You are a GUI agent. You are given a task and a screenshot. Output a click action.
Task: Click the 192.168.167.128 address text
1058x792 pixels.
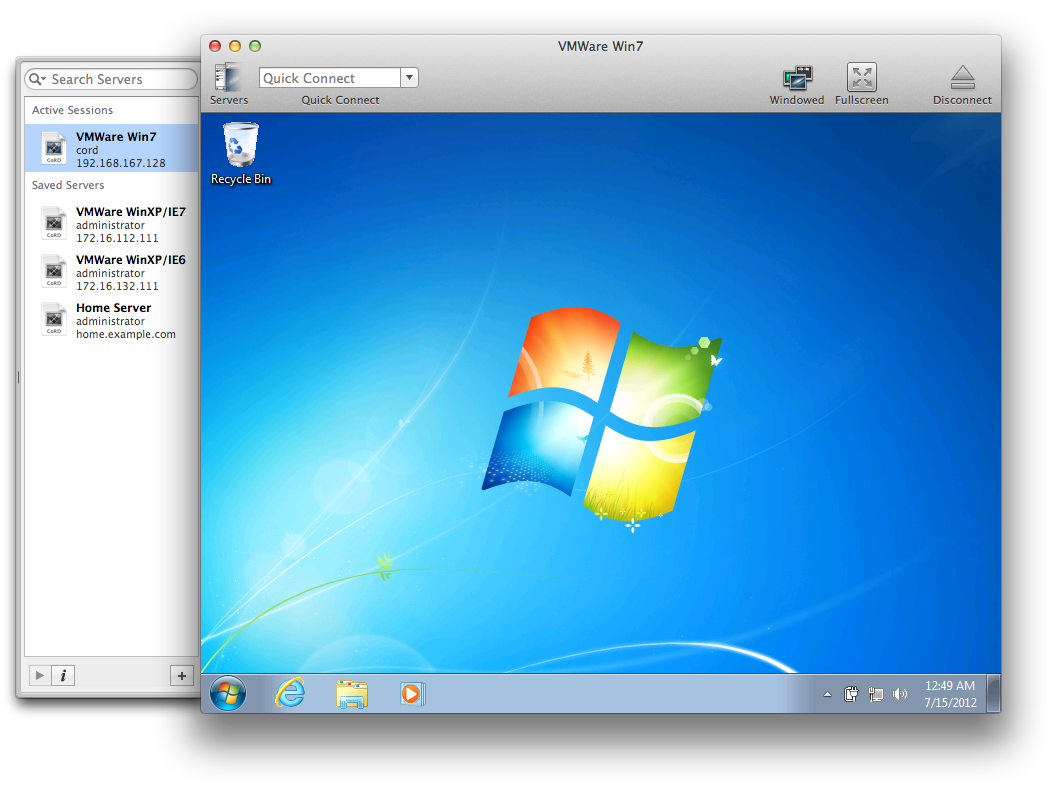click(121, 163)
